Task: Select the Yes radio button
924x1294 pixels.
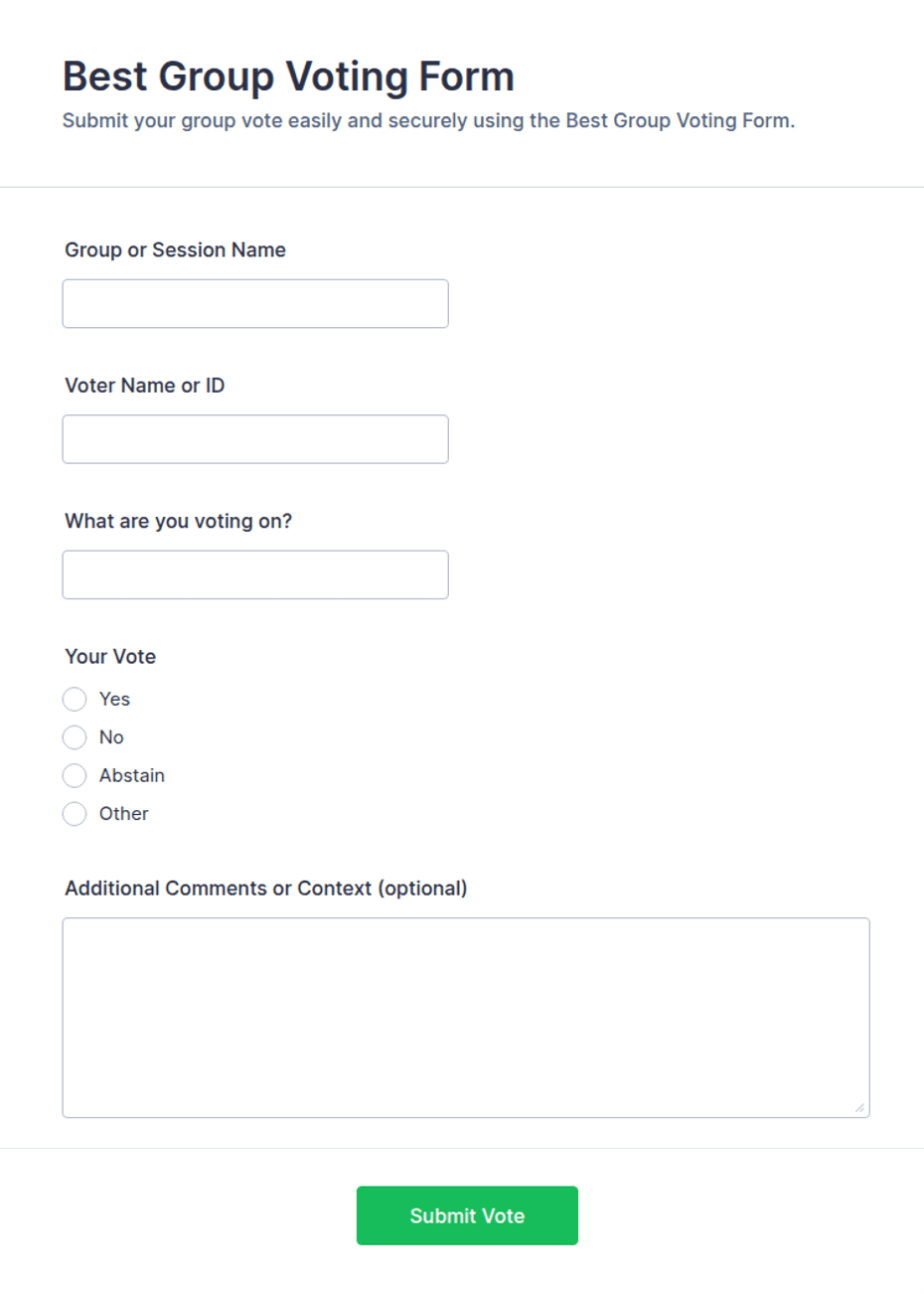Action: click(75, 700)
